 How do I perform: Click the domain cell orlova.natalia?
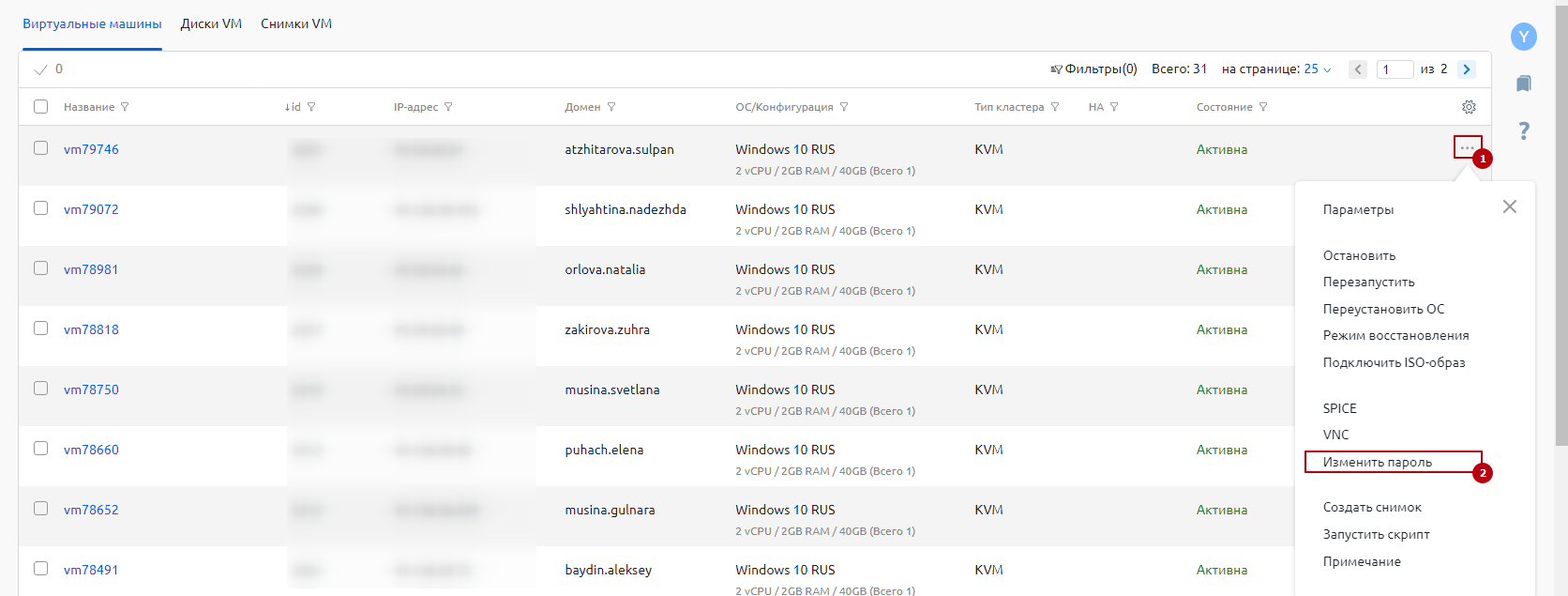[x=605, y=269]
